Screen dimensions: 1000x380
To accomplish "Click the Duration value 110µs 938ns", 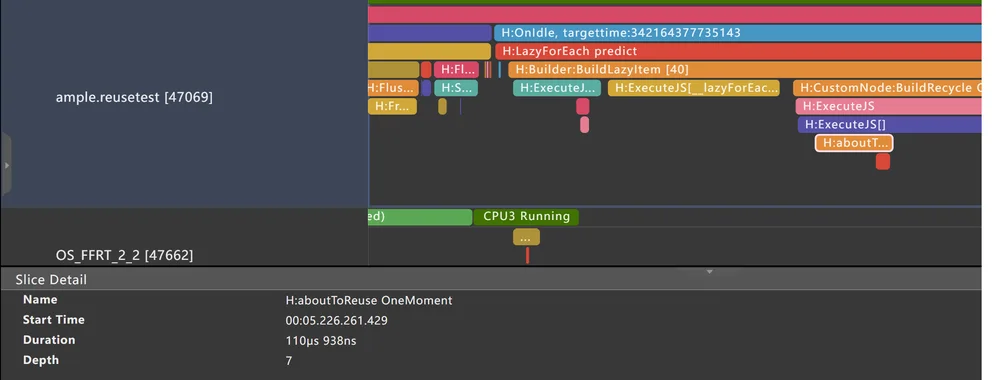I will pos(321,341).
